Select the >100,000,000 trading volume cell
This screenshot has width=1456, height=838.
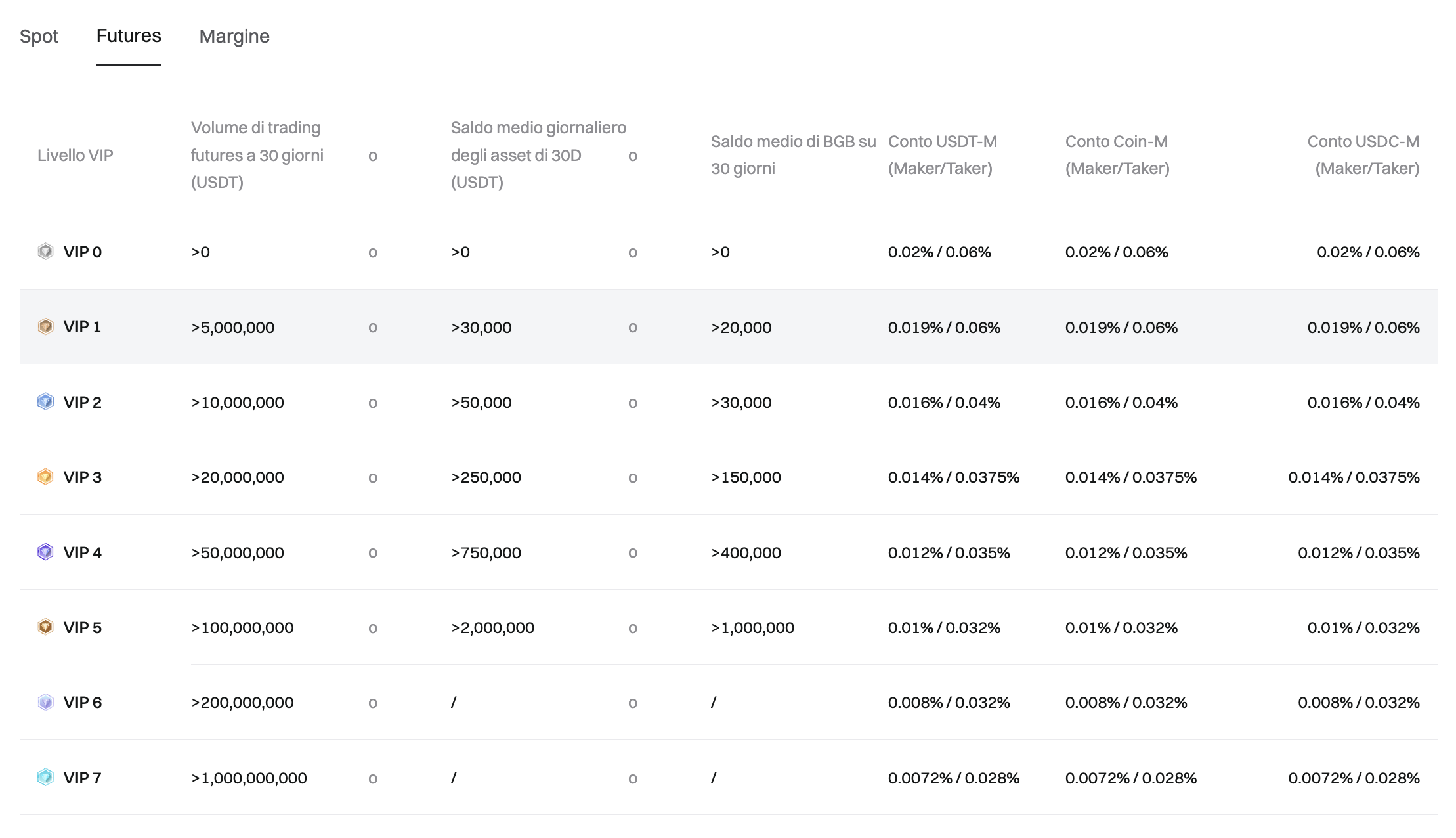click(242, 628)
